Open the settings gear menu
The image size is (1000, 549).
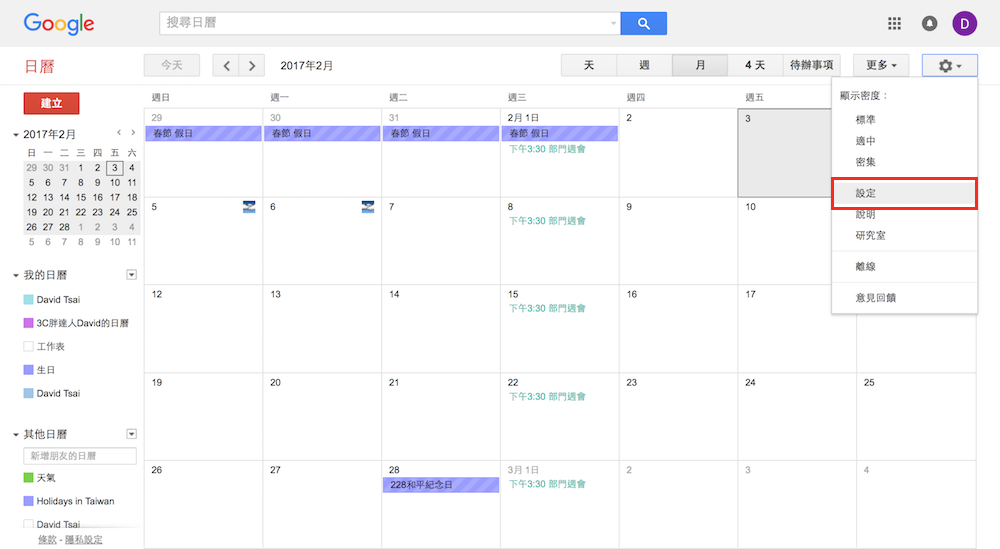949,65
